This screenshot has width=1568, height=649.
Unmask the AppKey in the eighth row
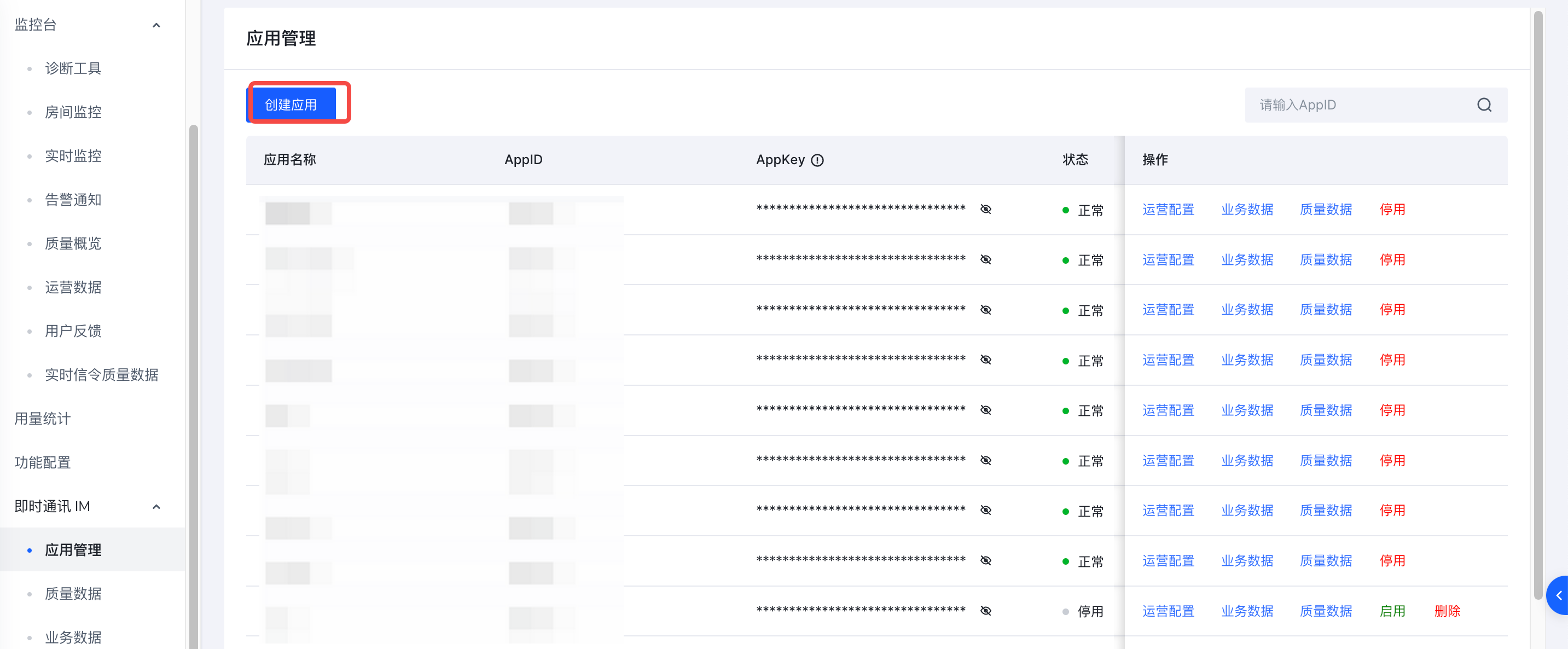[x=985, y=561]
